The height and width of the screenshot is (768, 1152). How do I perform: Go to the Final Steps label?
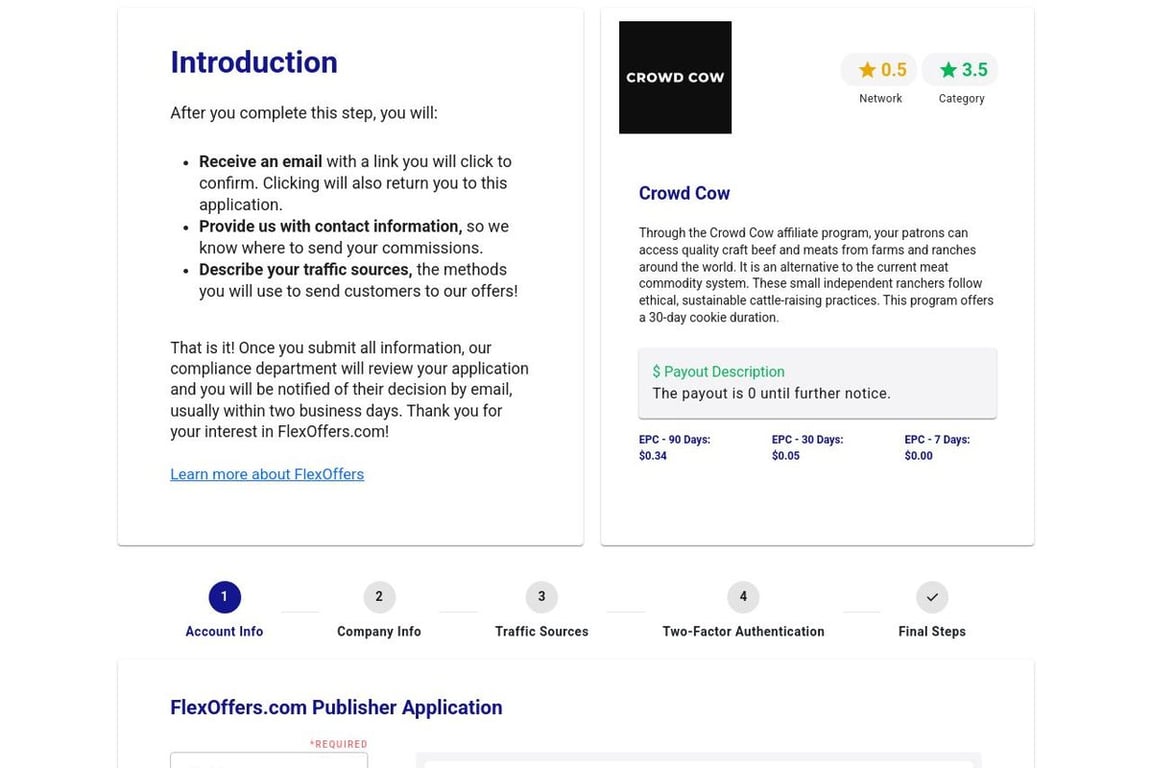click(931, 632)
